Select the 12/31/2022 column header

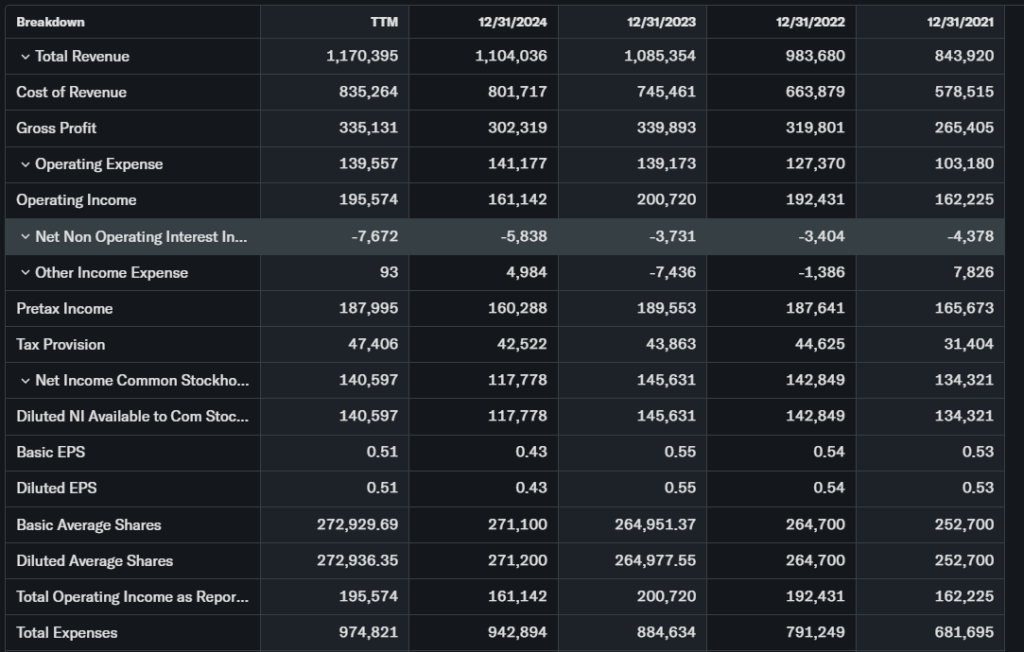tap(810, 22)
